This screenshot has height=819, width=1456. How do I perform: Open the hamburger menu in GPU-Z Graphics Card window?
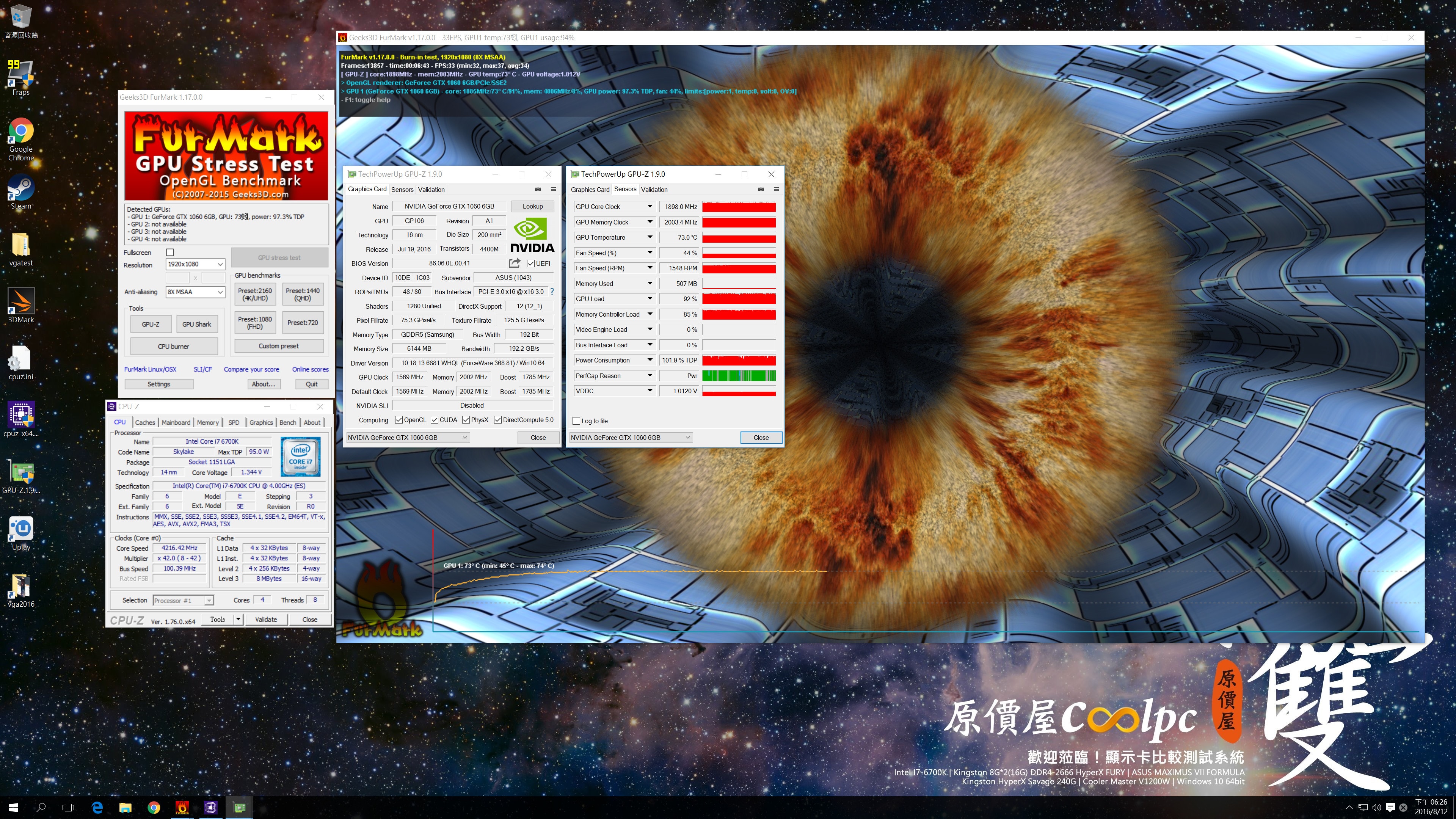553,189
